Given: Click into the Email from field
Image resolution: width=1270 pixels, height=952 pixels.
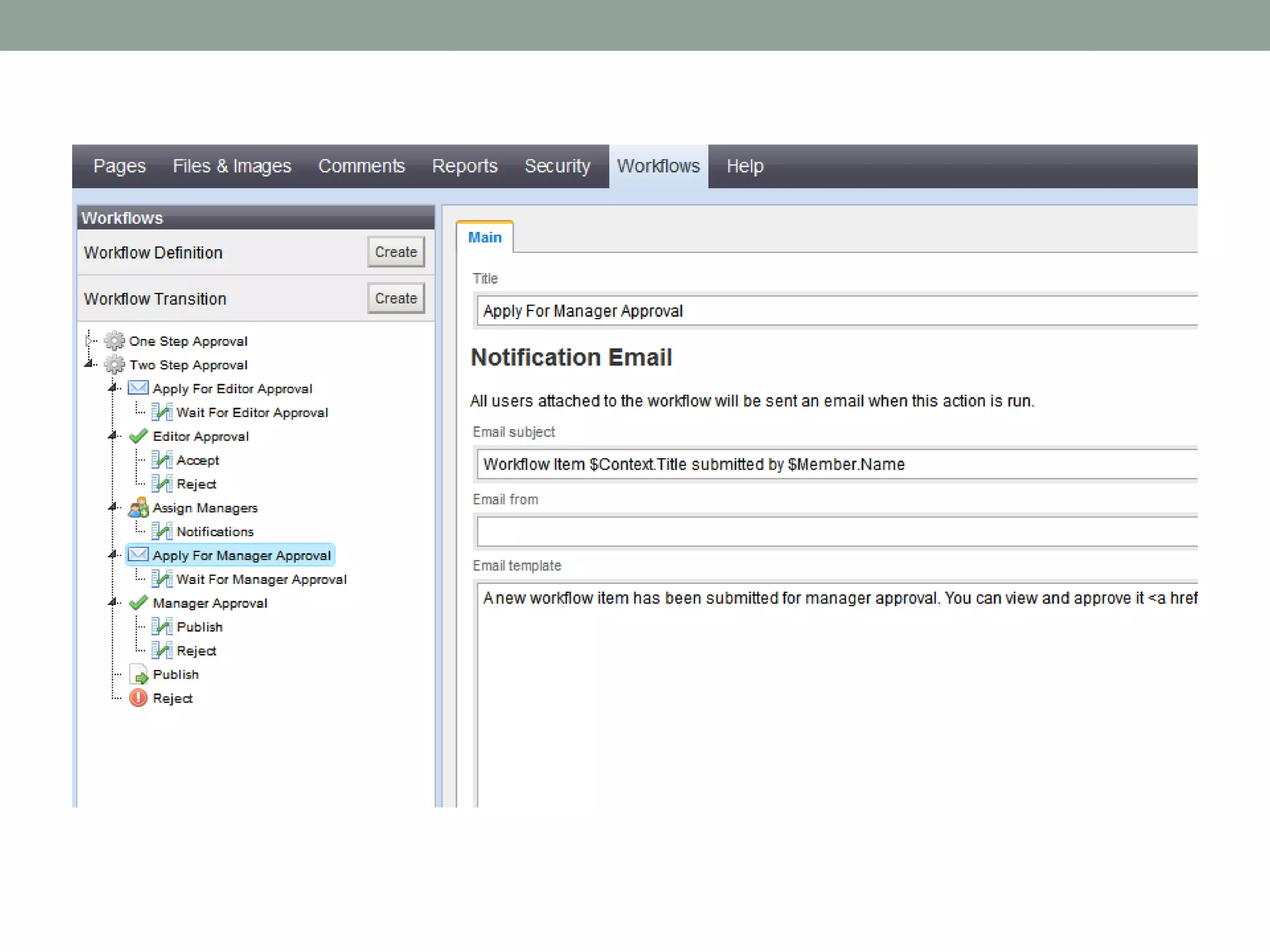Looking at the screenshot, I should (x=837, y=531).
